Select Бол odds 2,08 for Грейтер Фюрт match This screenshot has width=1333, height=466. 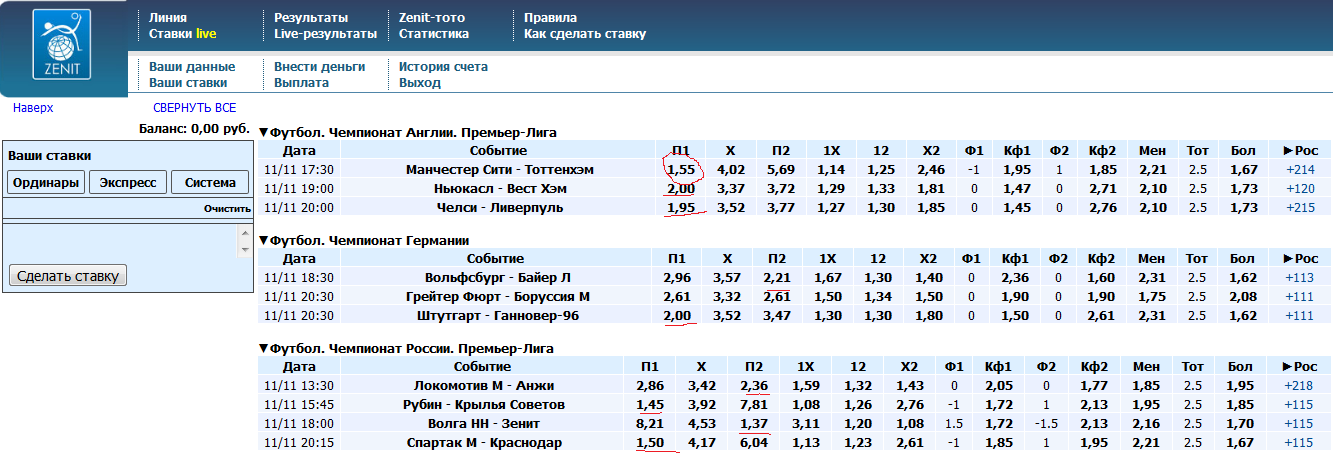point(1243,297)
